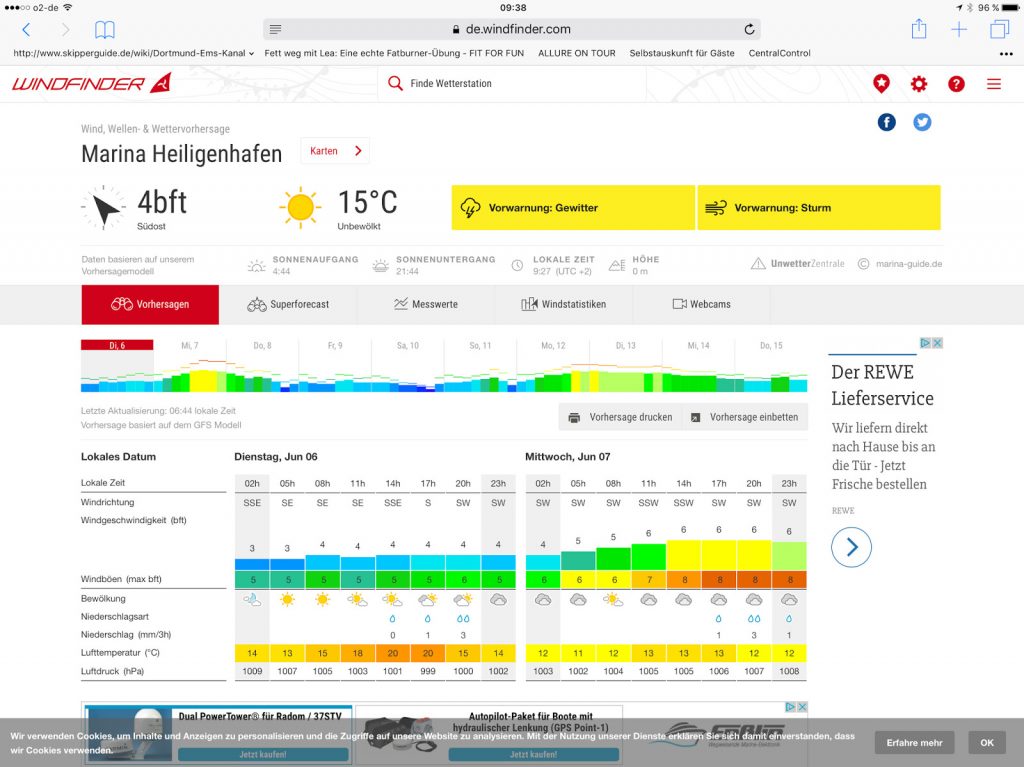
Task: Accept cookies with the OK button
Action: click(986, 742)
